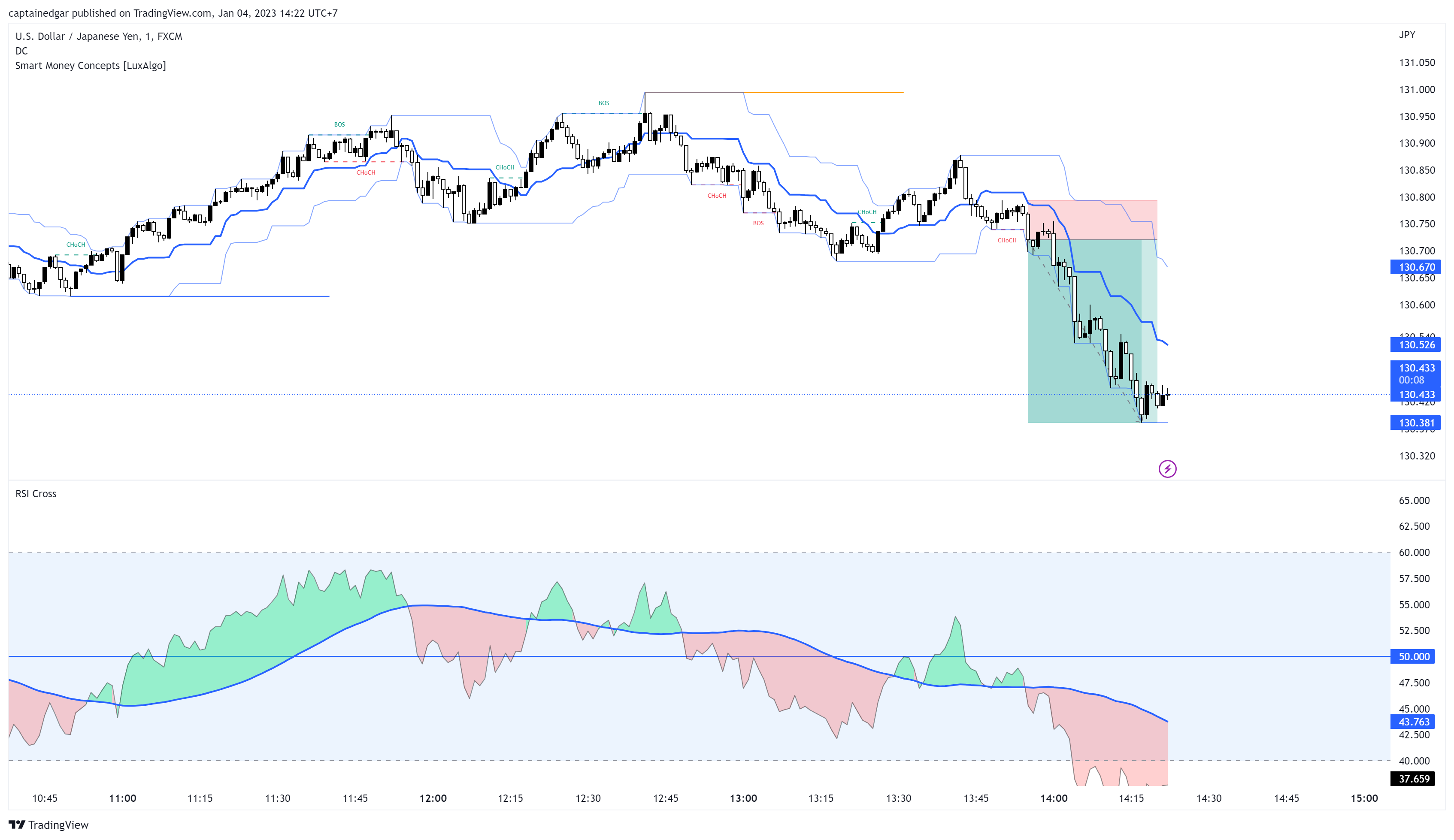This screenshot has height=840, width=1454.
Task: Click the 130.381 price label on axis
Action: (x=1415, y=422)
